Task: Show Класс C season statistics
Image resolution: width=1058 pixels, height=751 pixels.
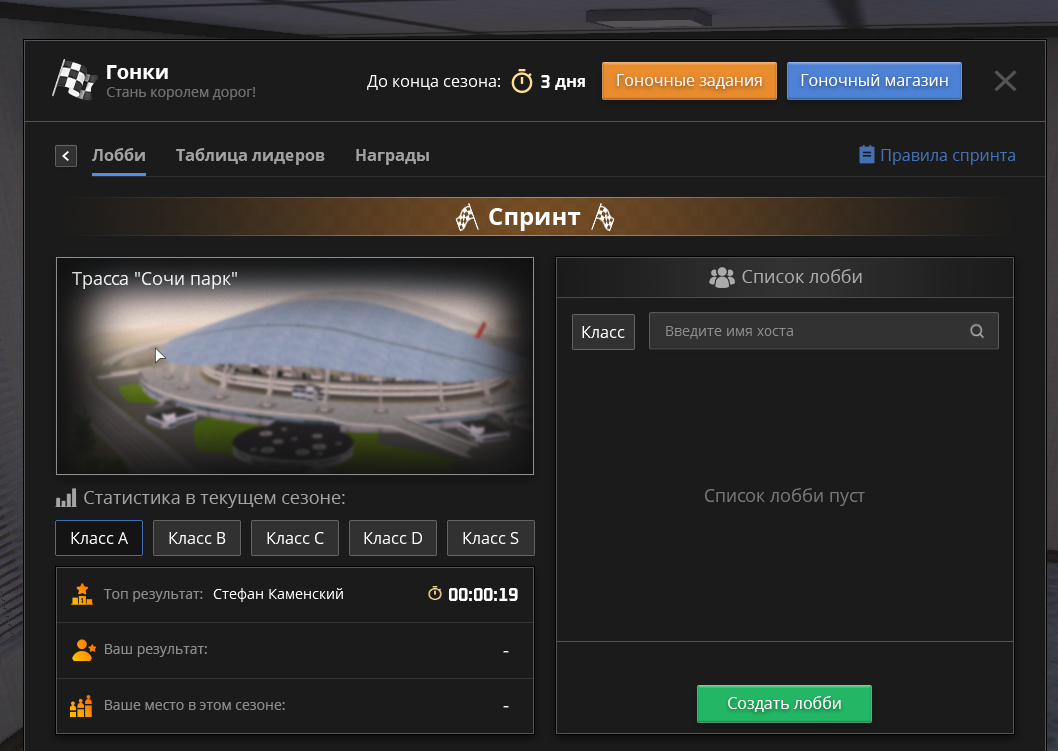Action: pos(294,538)
